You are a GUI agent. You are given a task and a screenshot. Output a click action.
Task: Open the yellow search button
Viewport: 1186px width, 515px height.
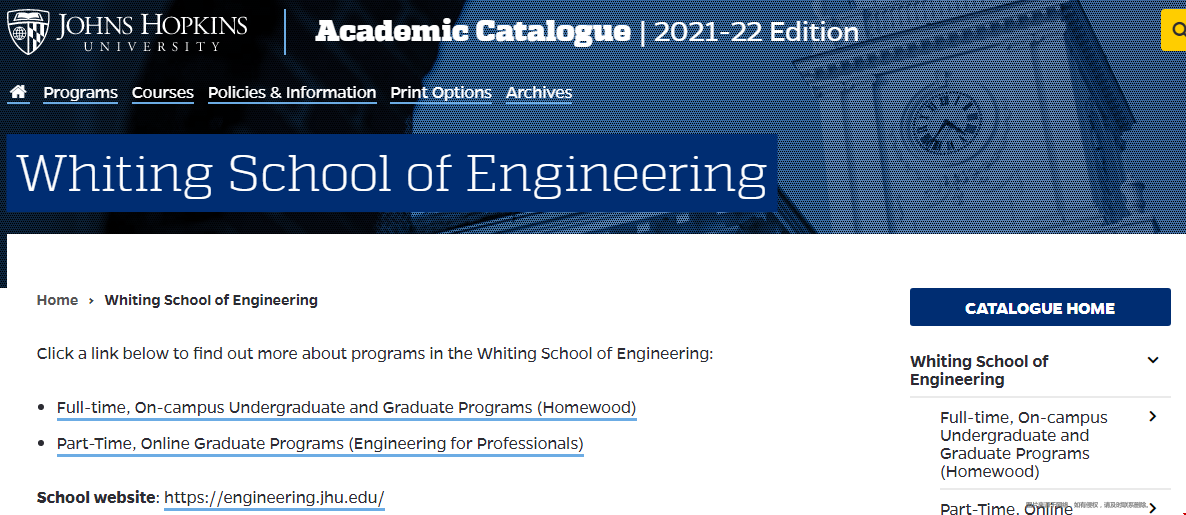coord(1174,30)
